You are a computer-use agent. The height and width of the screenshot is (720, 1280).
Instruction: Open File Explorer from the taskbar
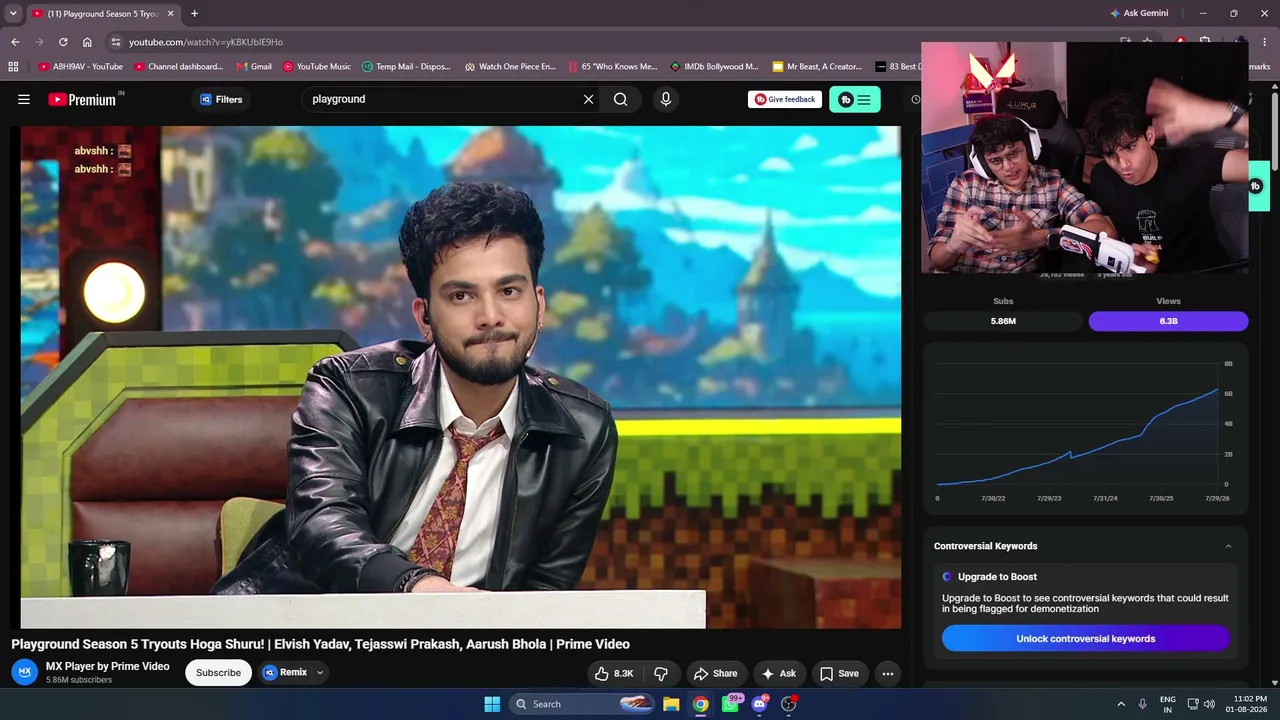tap(671, 704)
